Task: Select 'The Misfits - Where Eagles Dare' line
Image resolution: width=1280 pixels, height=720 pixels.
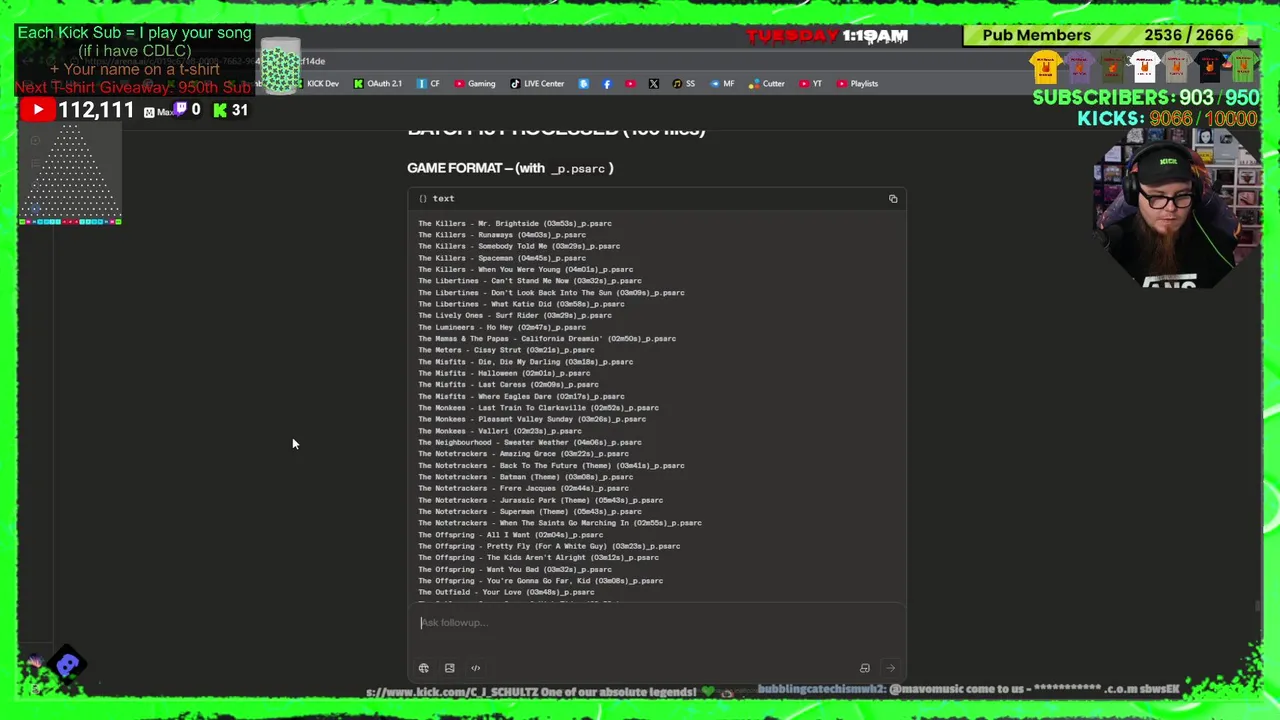Action: pos(521,397)
